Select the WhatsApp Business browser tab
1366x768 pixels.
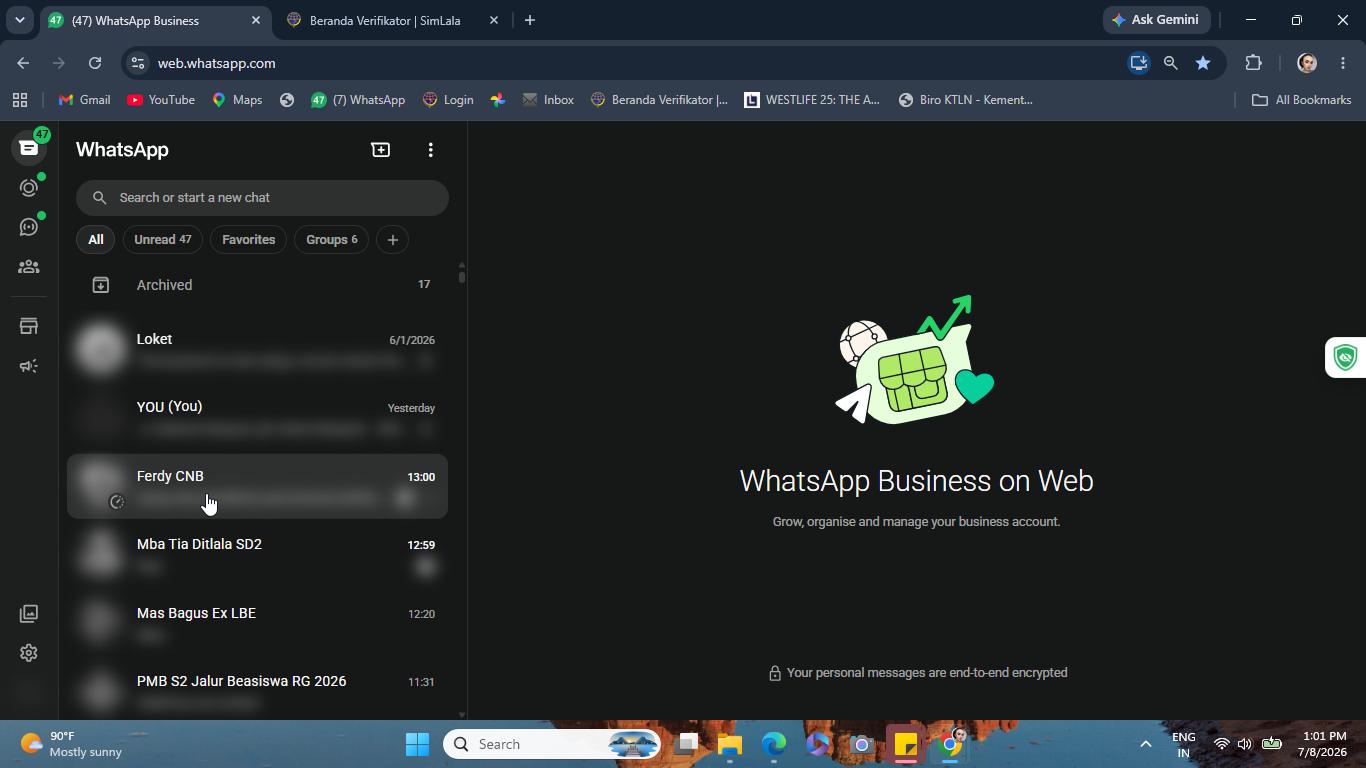[x=155, y=20]
